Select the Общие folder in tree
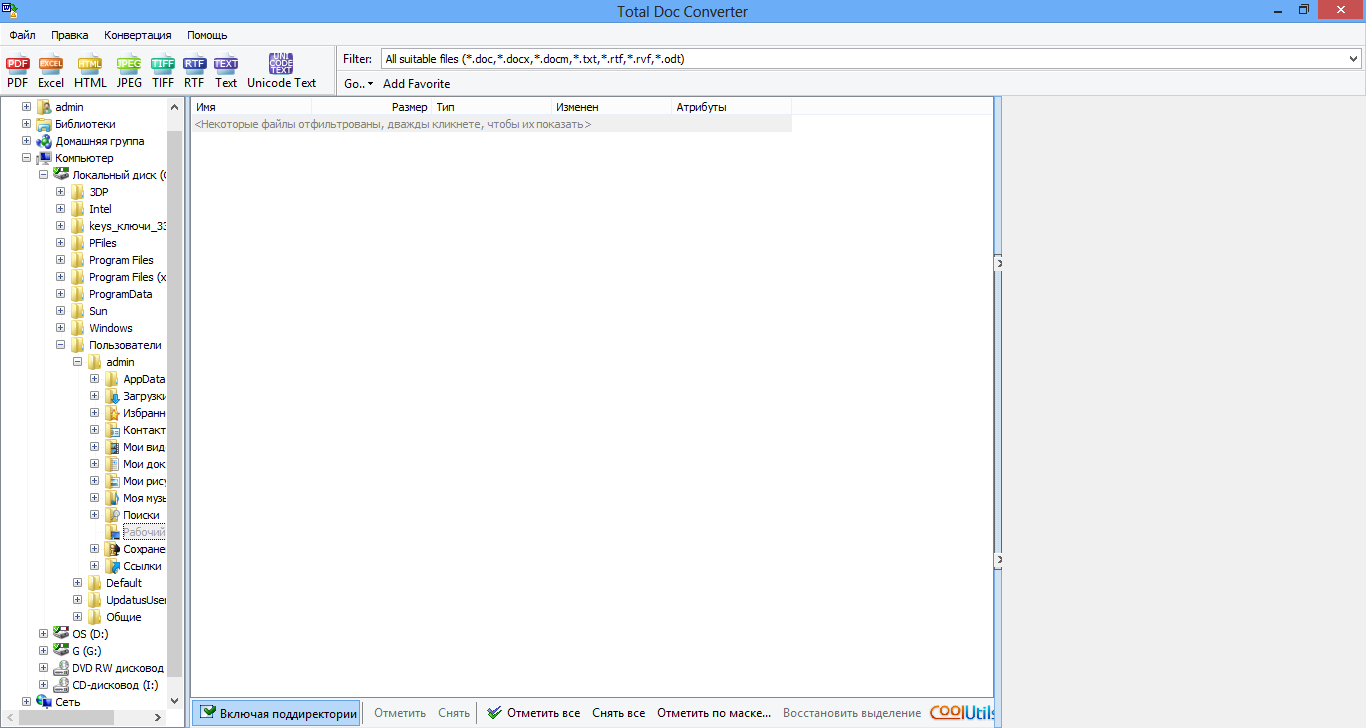Screen dimensions: 1366x728 124,617
